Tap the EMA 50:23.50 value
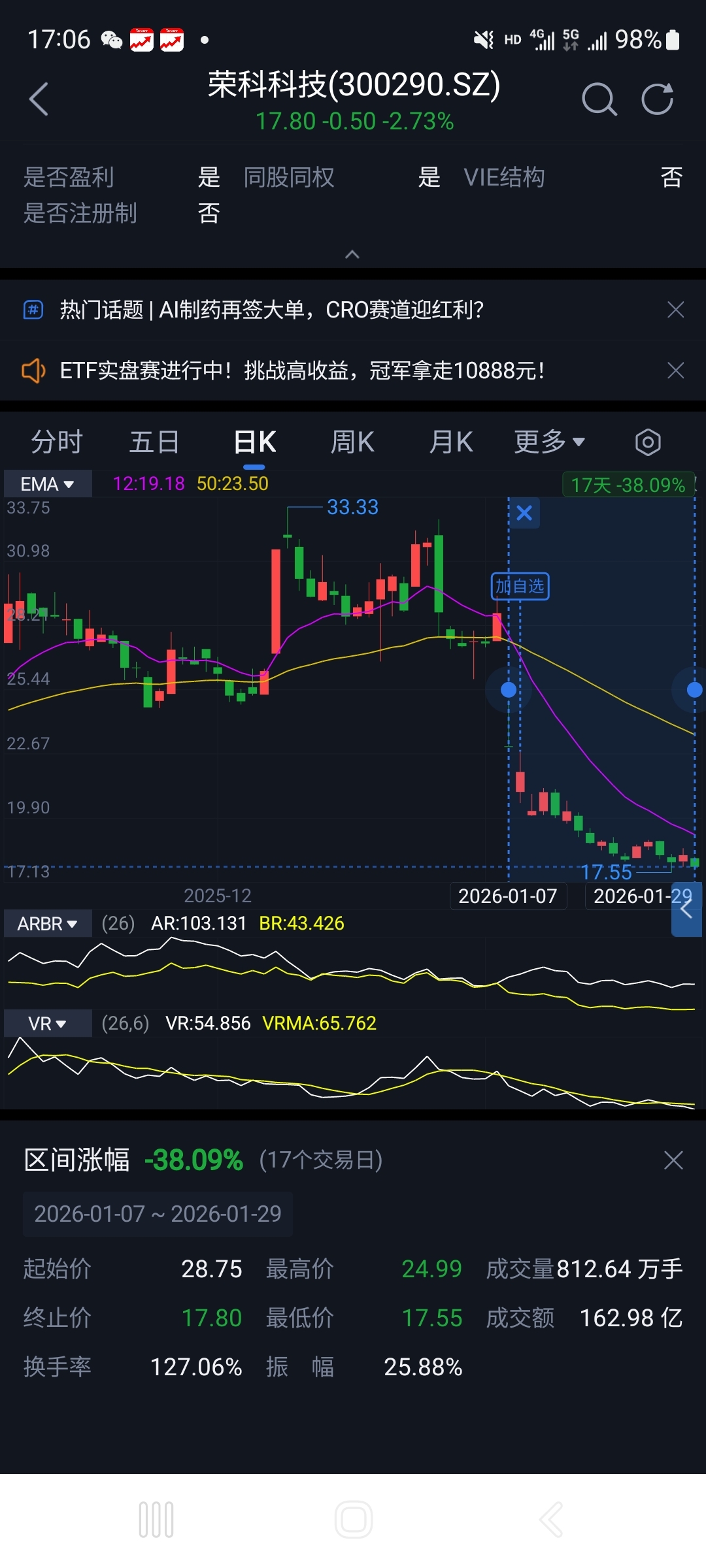Viewport: 706px width, 1568px height. (233, 483)
